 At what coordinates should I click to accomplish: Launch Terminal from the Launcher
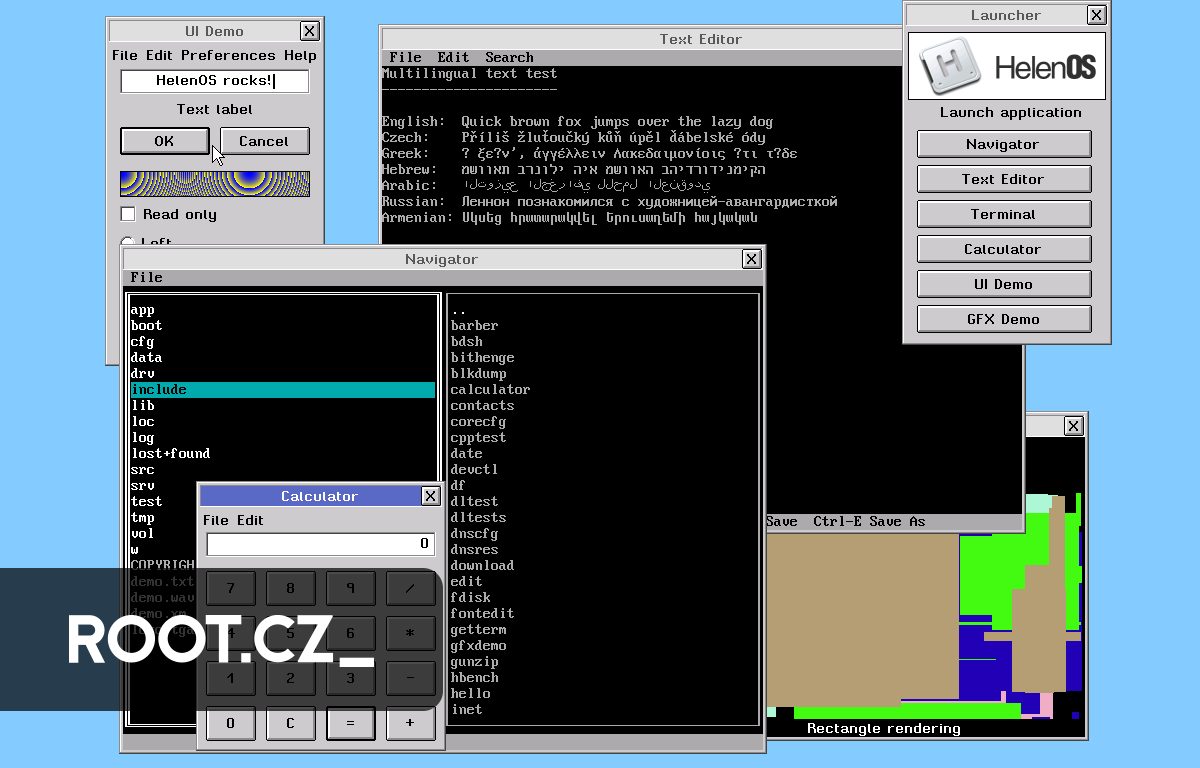pyautogui.click(x=1004, y=213)
